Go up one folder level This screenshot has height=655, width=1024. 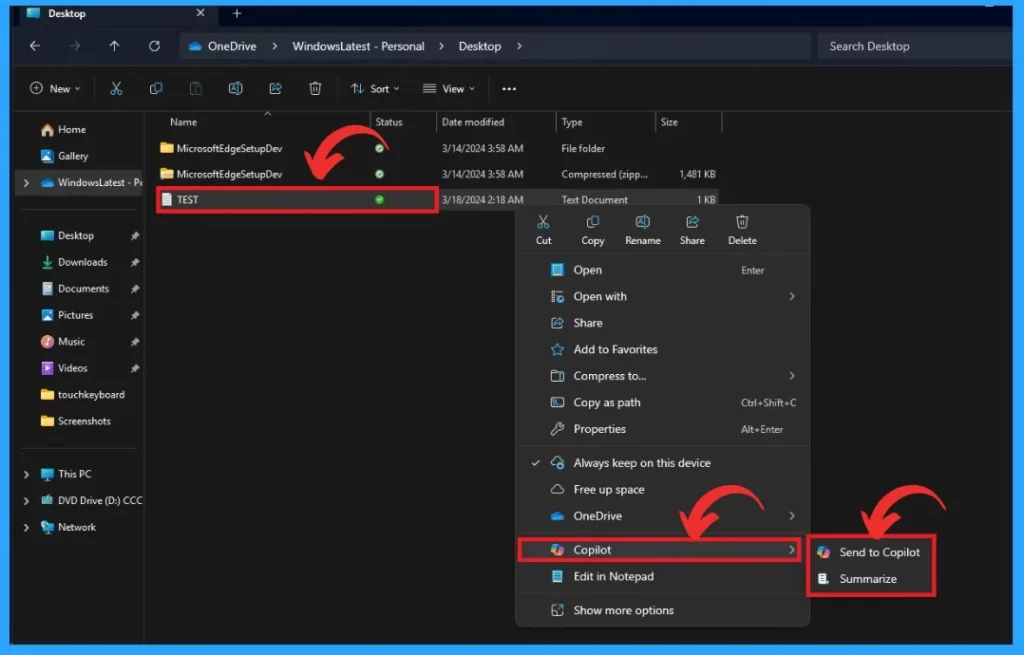click(x=114, y=46)
